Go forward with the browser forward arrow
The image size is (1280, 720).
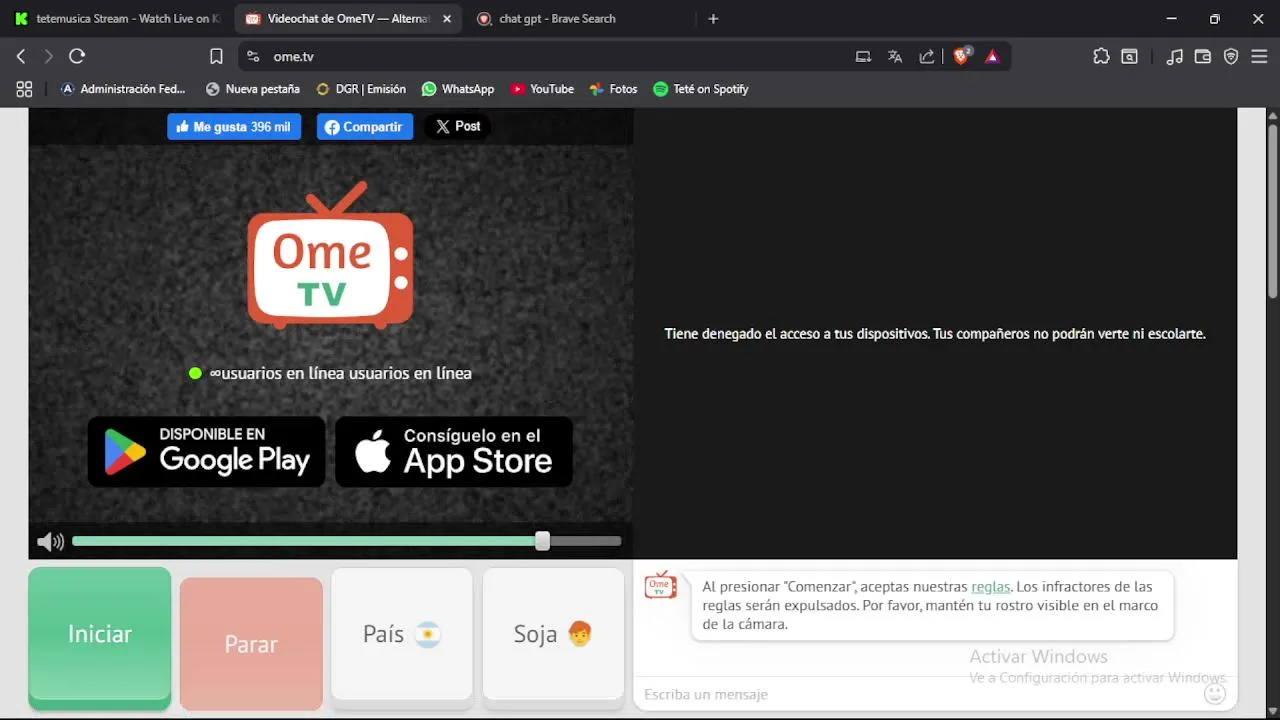coord(48,57)
